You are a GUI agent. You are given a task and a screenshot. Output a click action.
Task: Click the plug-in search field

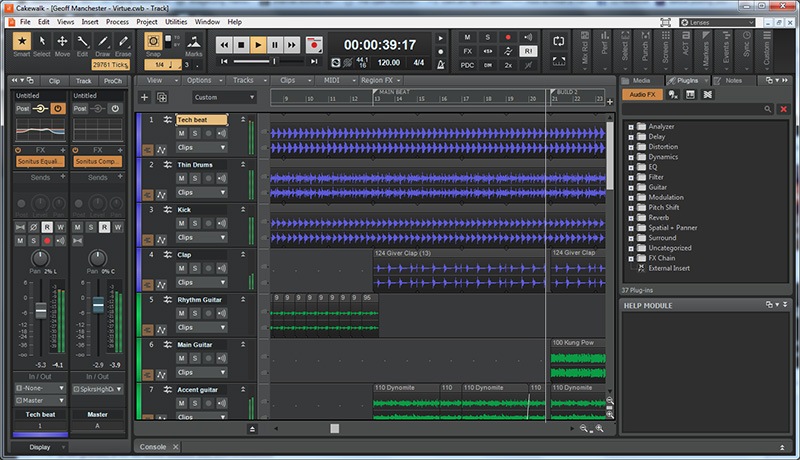pyautogui.click(x=697, y=109)
